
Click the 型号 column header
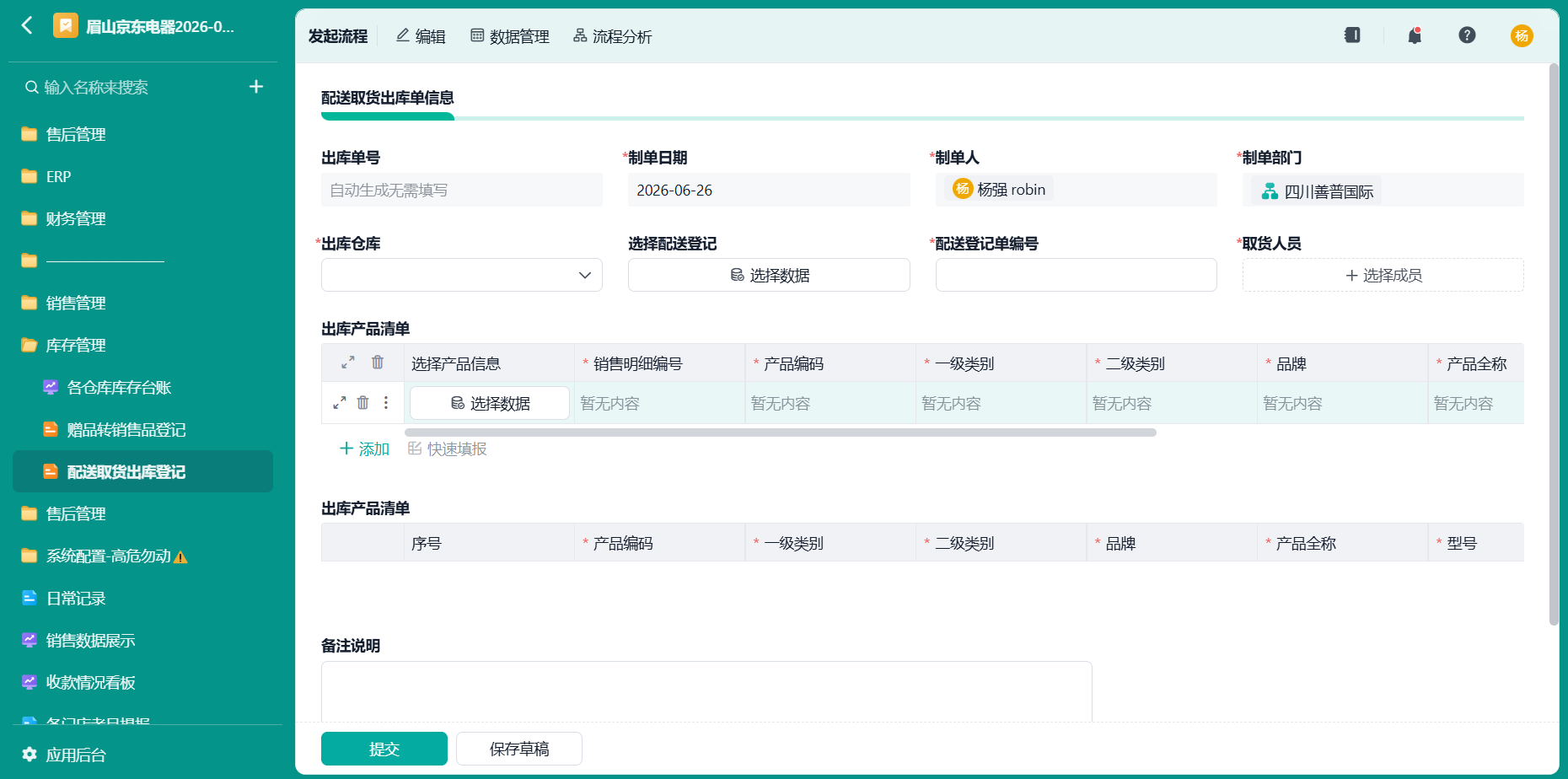pos(1476,543)
